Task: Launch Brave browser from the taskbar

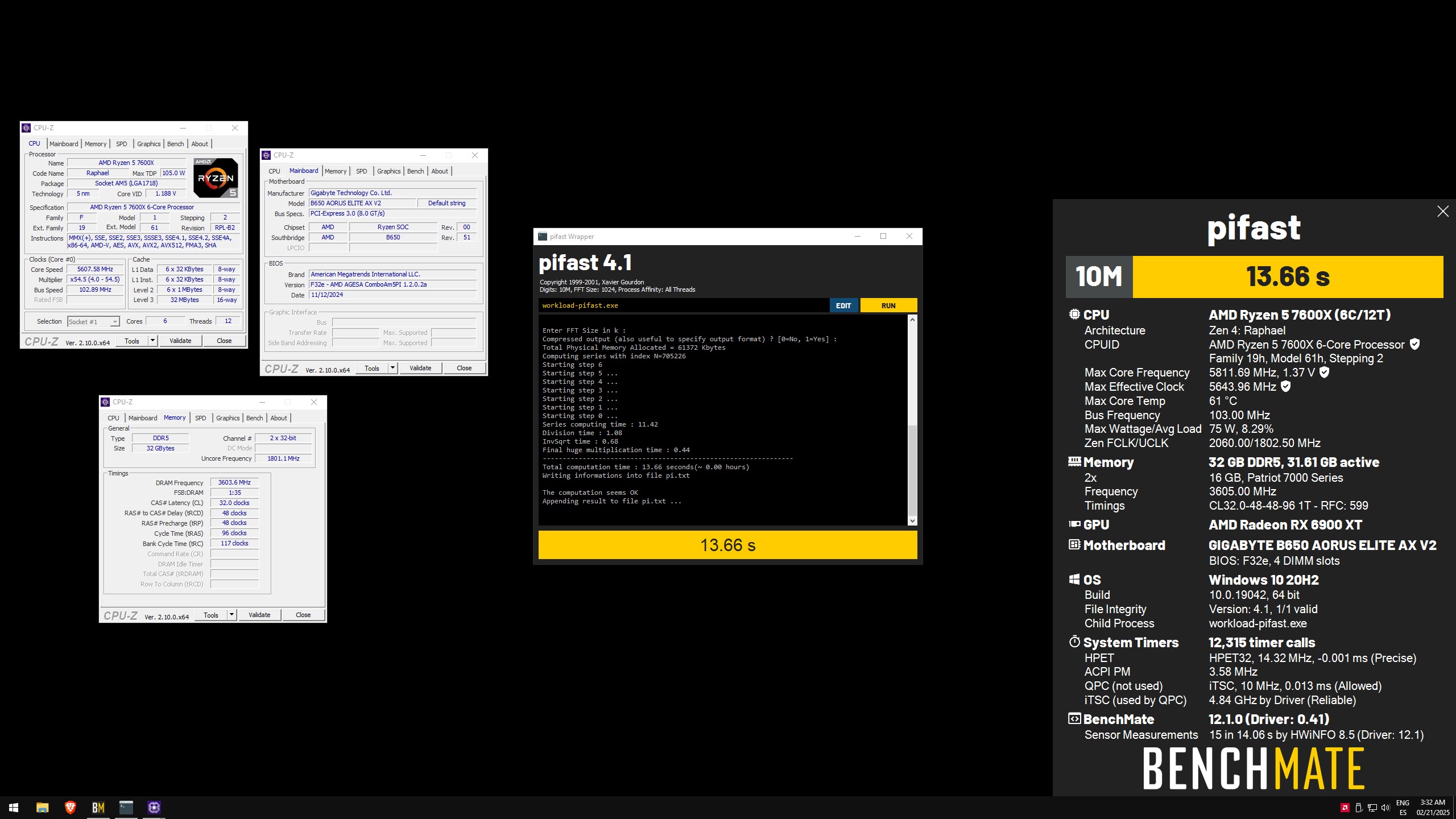Action: [70, 807]
